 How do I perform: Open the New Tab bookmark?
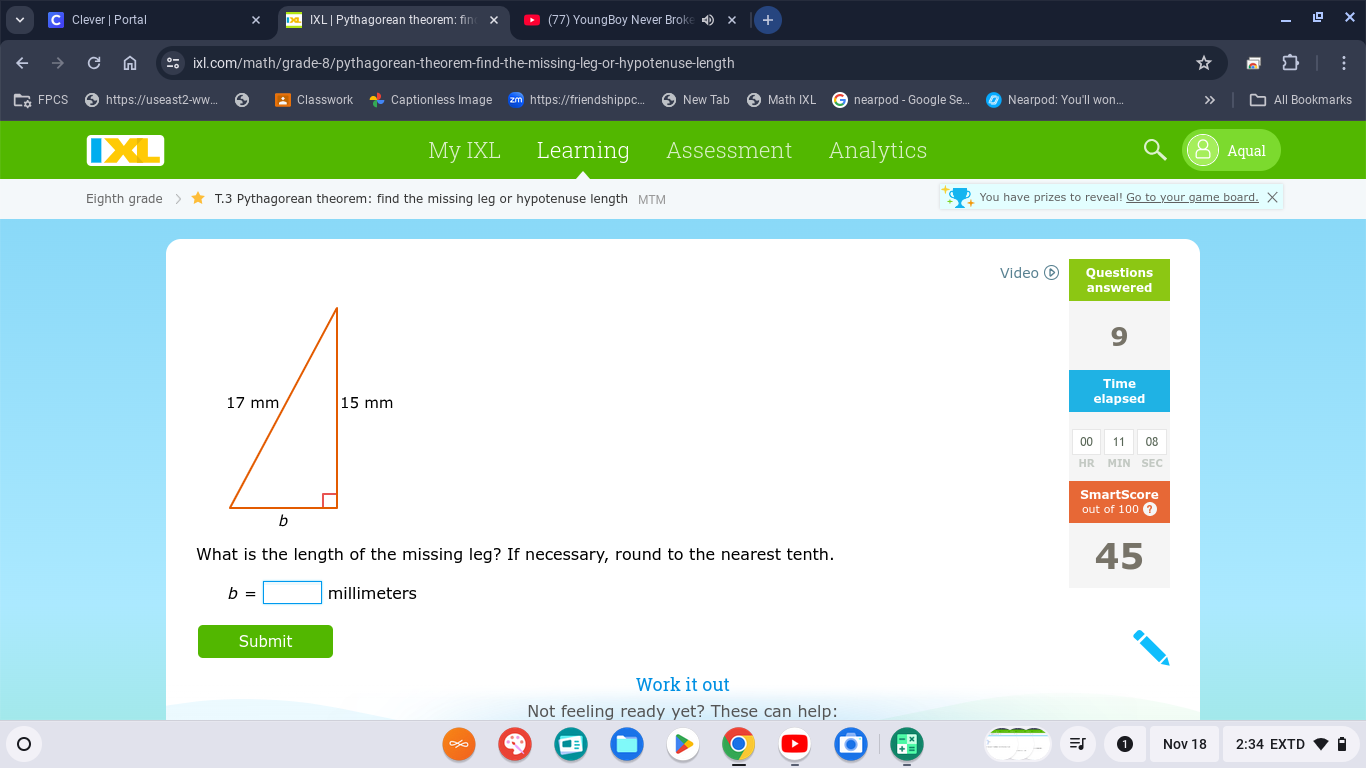coord(696,100)
